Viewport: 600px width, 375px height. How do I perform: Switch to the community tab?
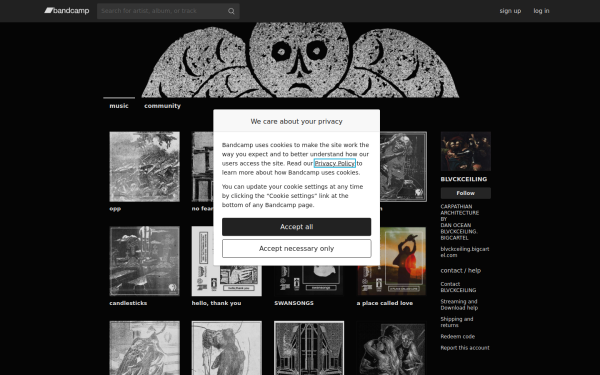tap(162, 106)
